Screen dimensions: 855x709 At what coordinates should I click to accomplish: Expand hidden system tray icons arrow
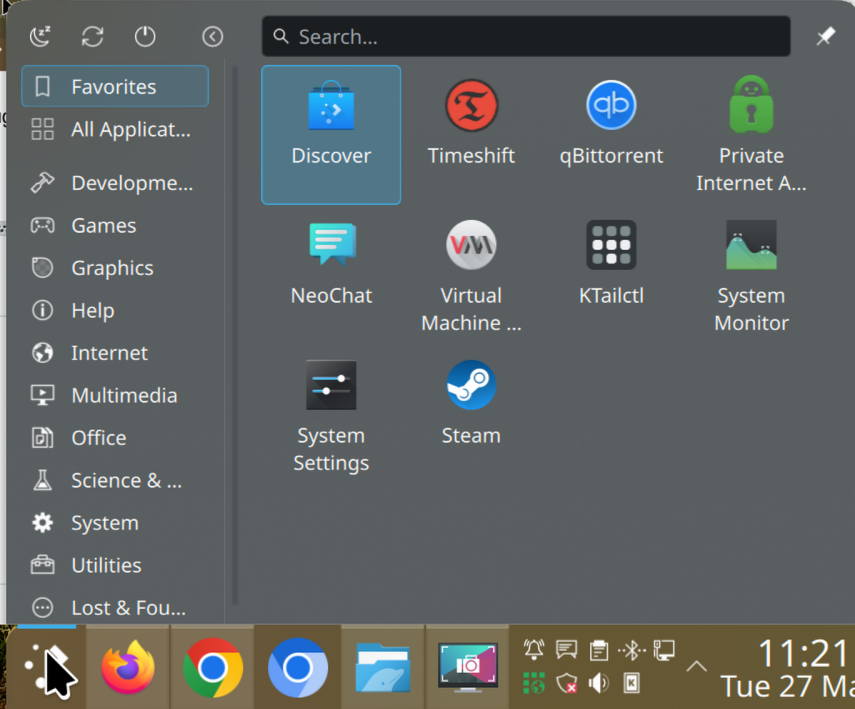click(x=696, y=667)
